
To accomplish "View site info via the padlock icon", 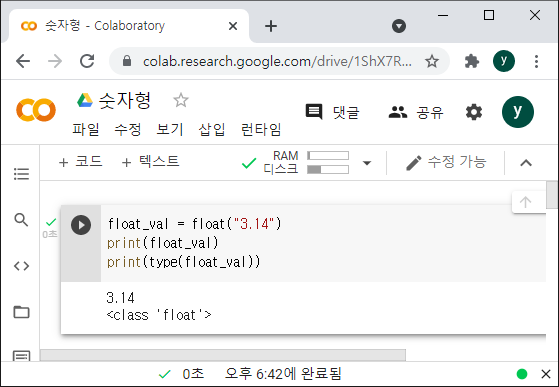I will coord(127,61).
